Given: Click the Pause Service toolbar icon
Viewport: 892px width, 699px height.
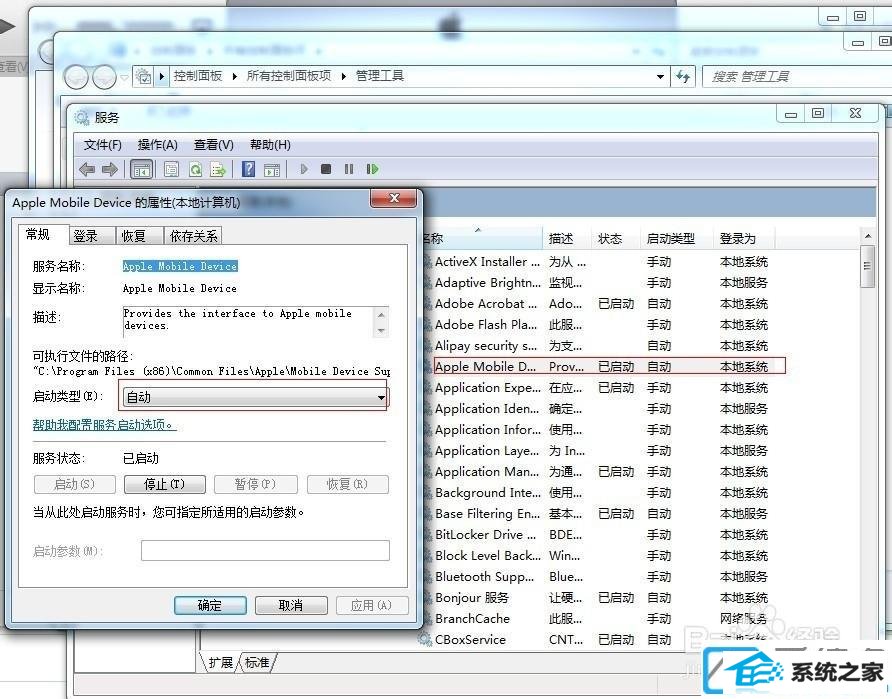Looking at the screenshot, I should point(349,169).
